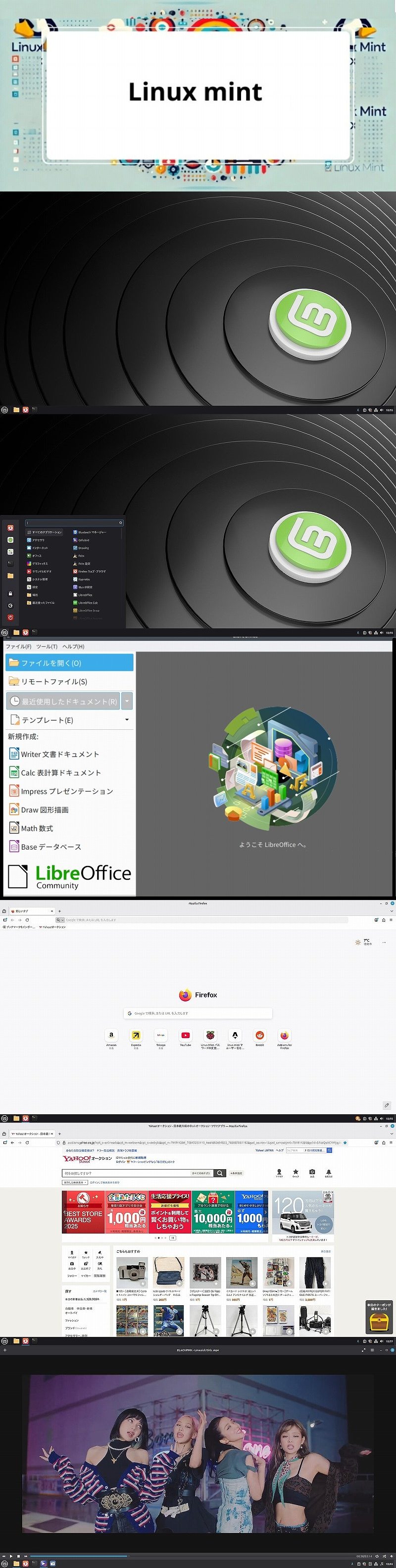
Task: Click the Firefox homepage Google search field
Action: (198, 1013)
